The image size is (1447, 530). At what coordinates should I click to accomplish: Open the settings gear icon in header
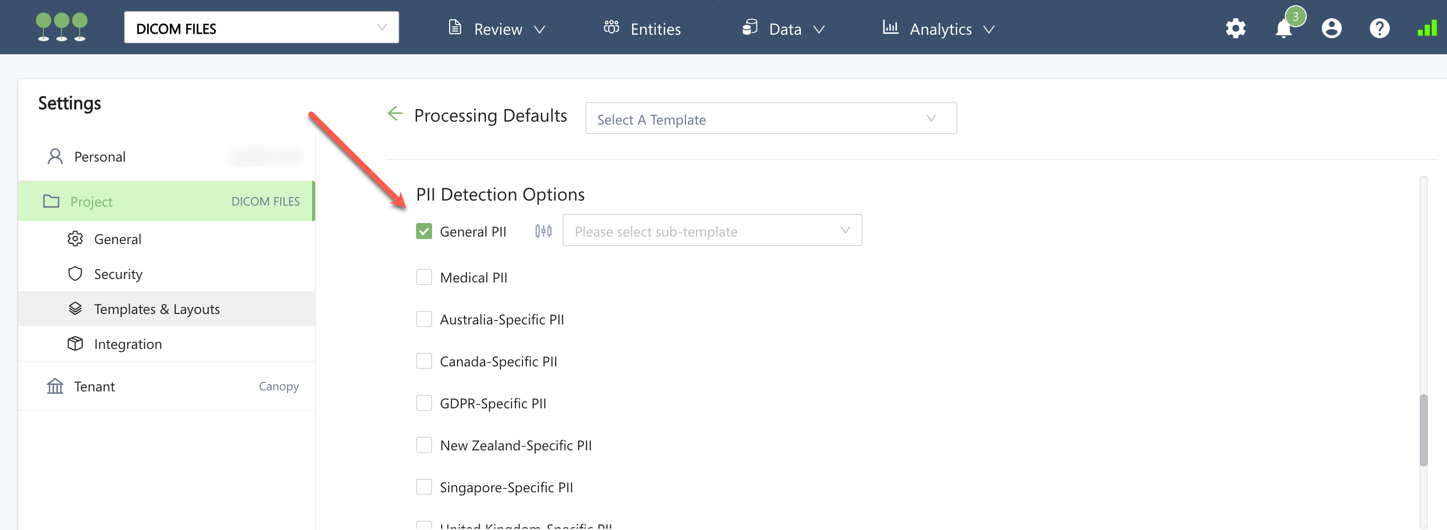point(1236,29)
